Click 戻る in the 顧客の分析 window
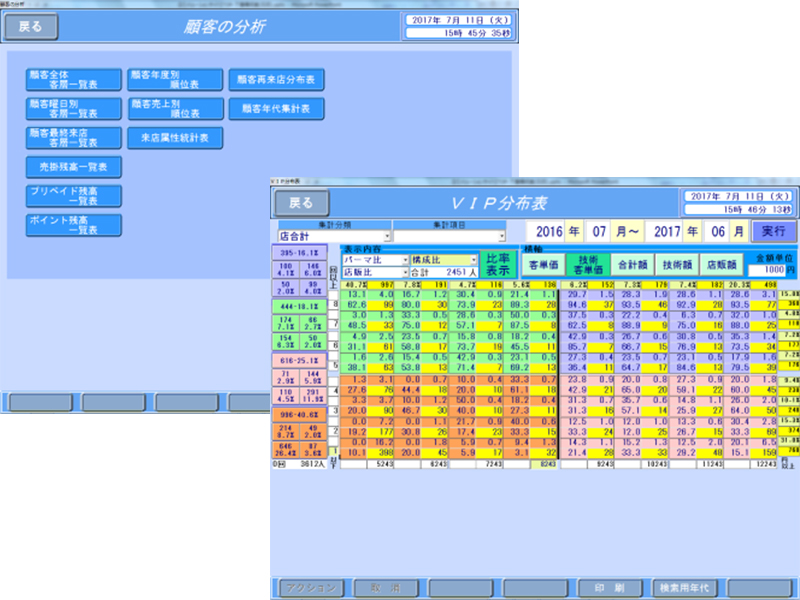 pyautogui.click(x=31, y=26)
